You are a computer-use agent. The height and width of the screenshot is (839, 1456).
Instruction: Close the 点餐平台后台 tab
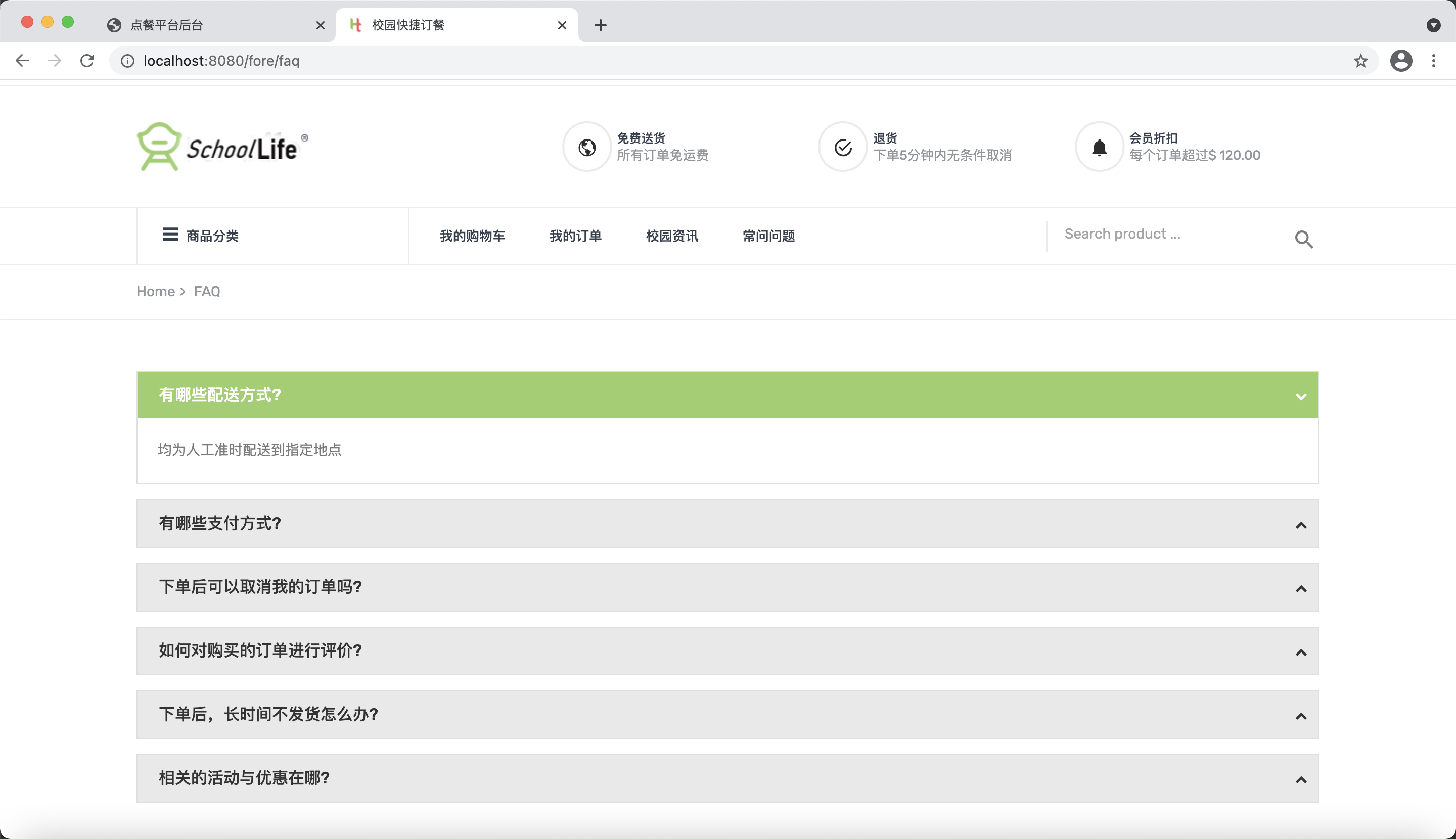(x=321, y=25)
